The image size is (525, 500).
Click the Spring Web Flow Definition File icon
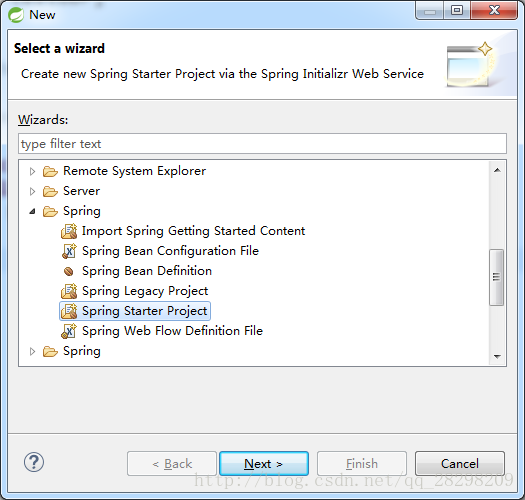(x=69, y=331)
